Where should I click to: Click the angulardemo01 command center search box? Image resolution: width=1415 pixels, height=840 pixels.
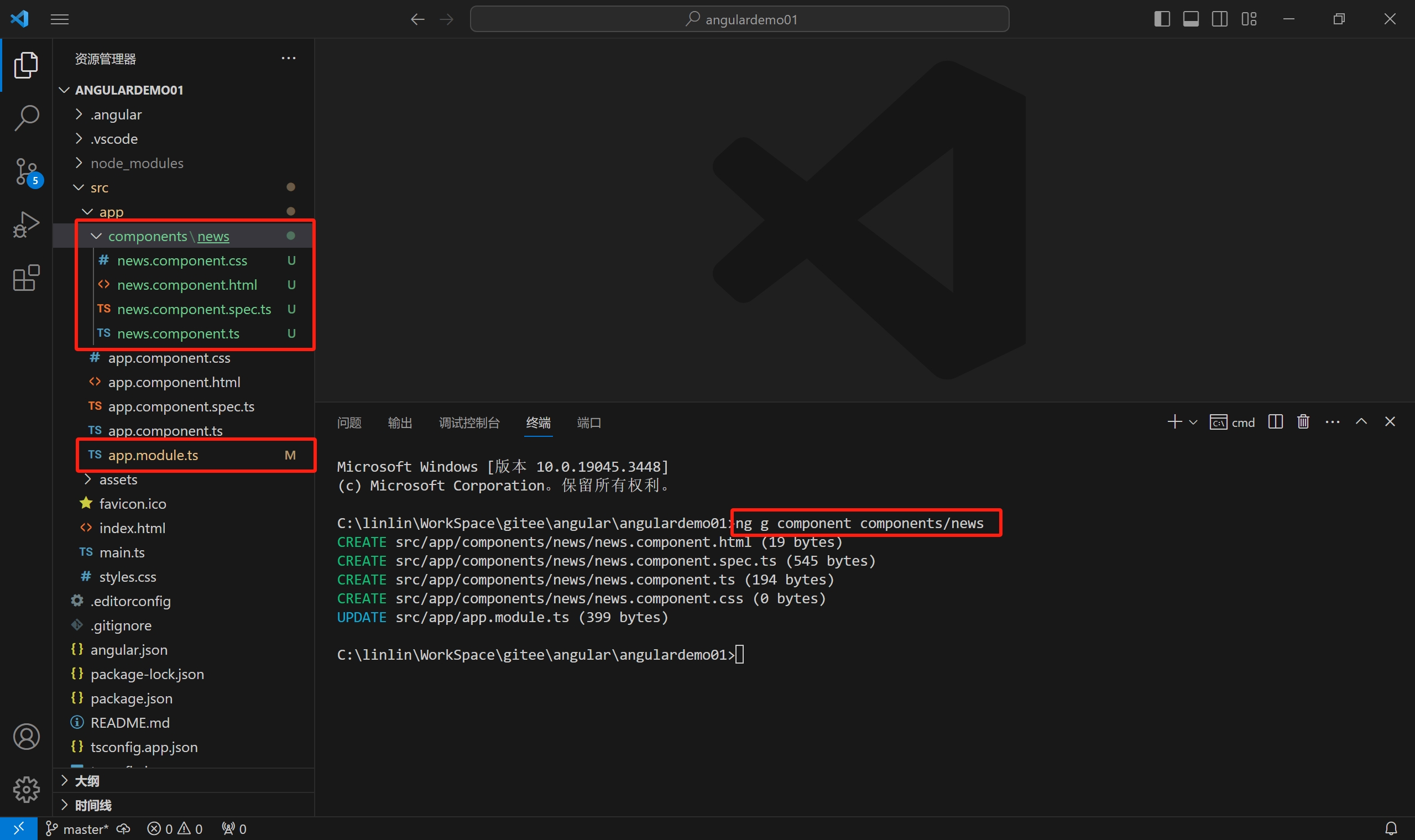tap(739, 19)
